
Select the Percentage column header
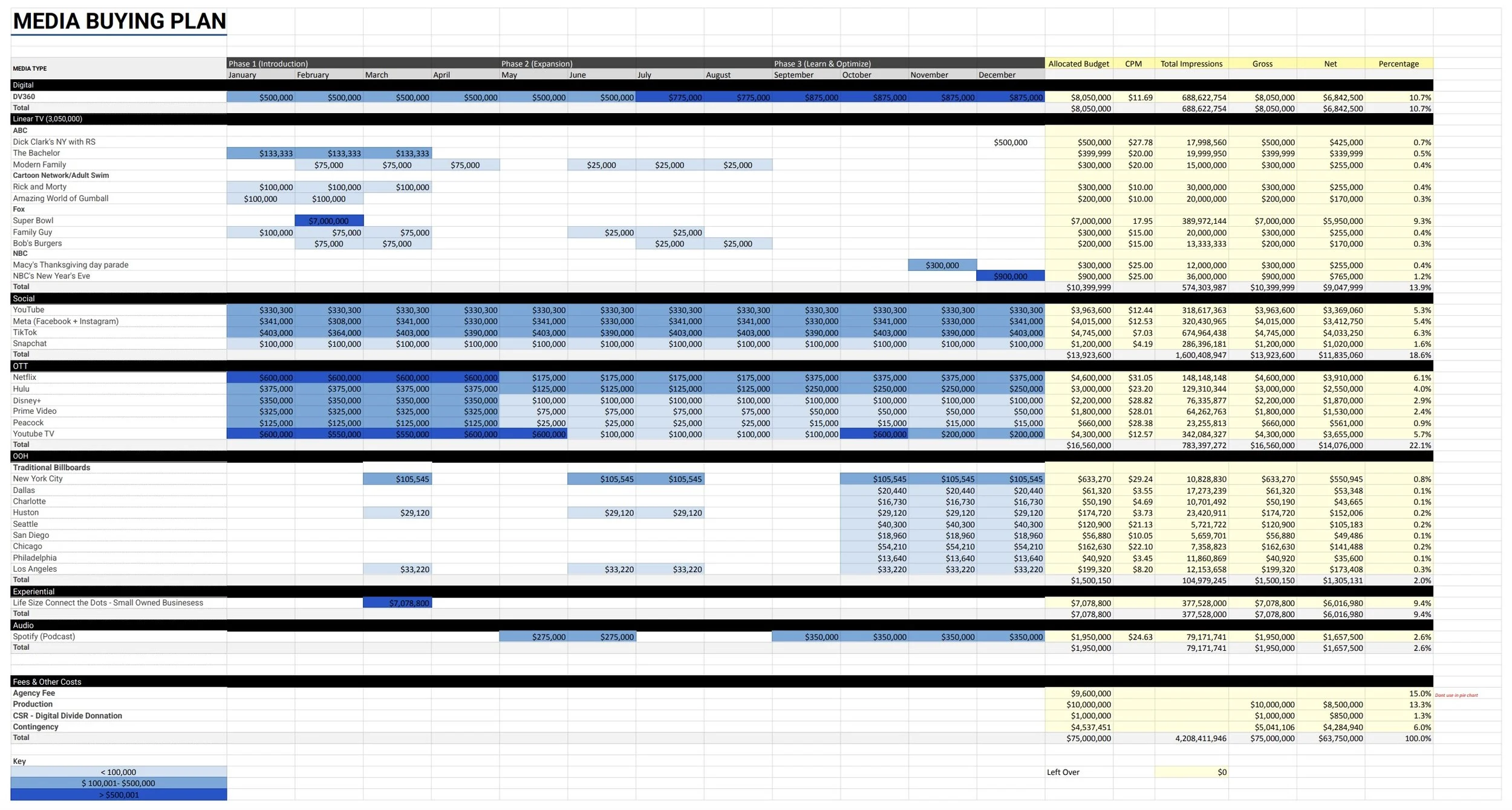click(x=1398, y=64)
